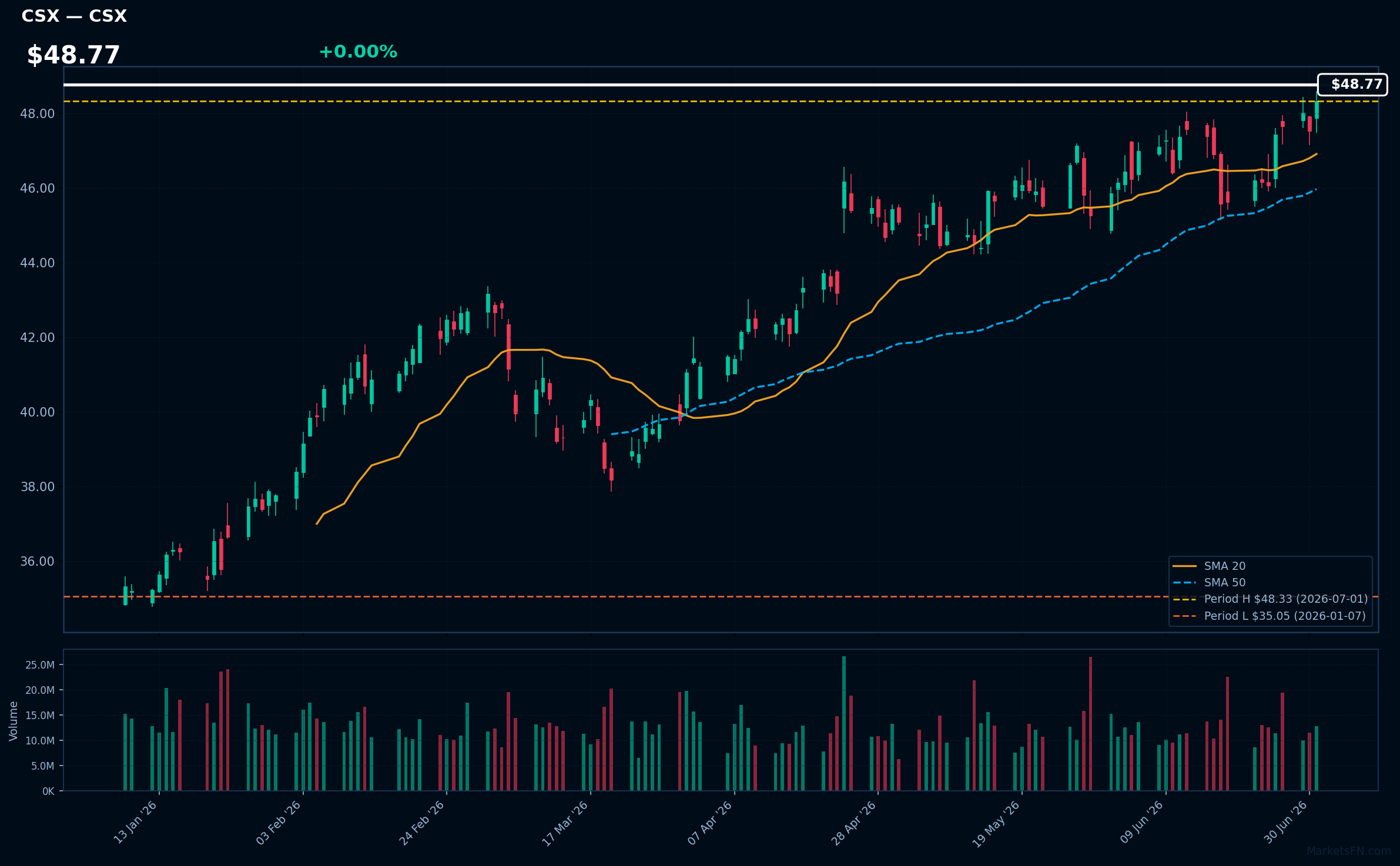Screen dimensions: 1400x866
Task: Click the 17 Mar '26 date label
Action: coord(565,823)
